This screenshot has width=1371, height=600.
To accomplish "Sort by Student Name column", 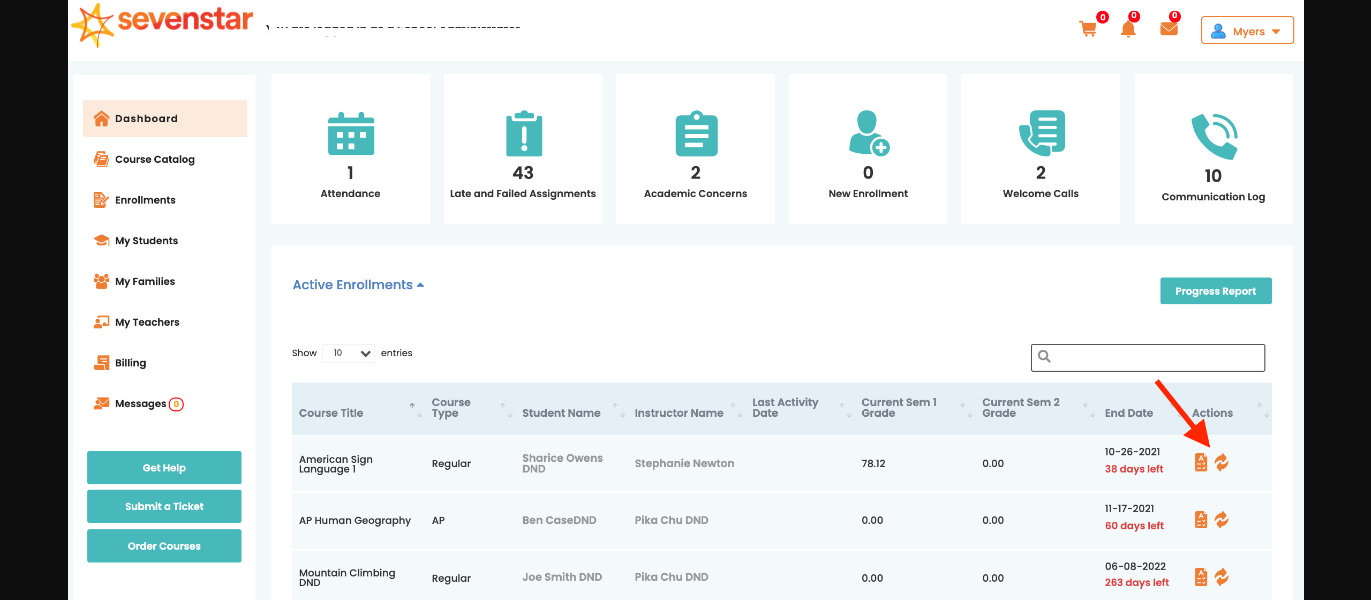I will pos(571,408).
